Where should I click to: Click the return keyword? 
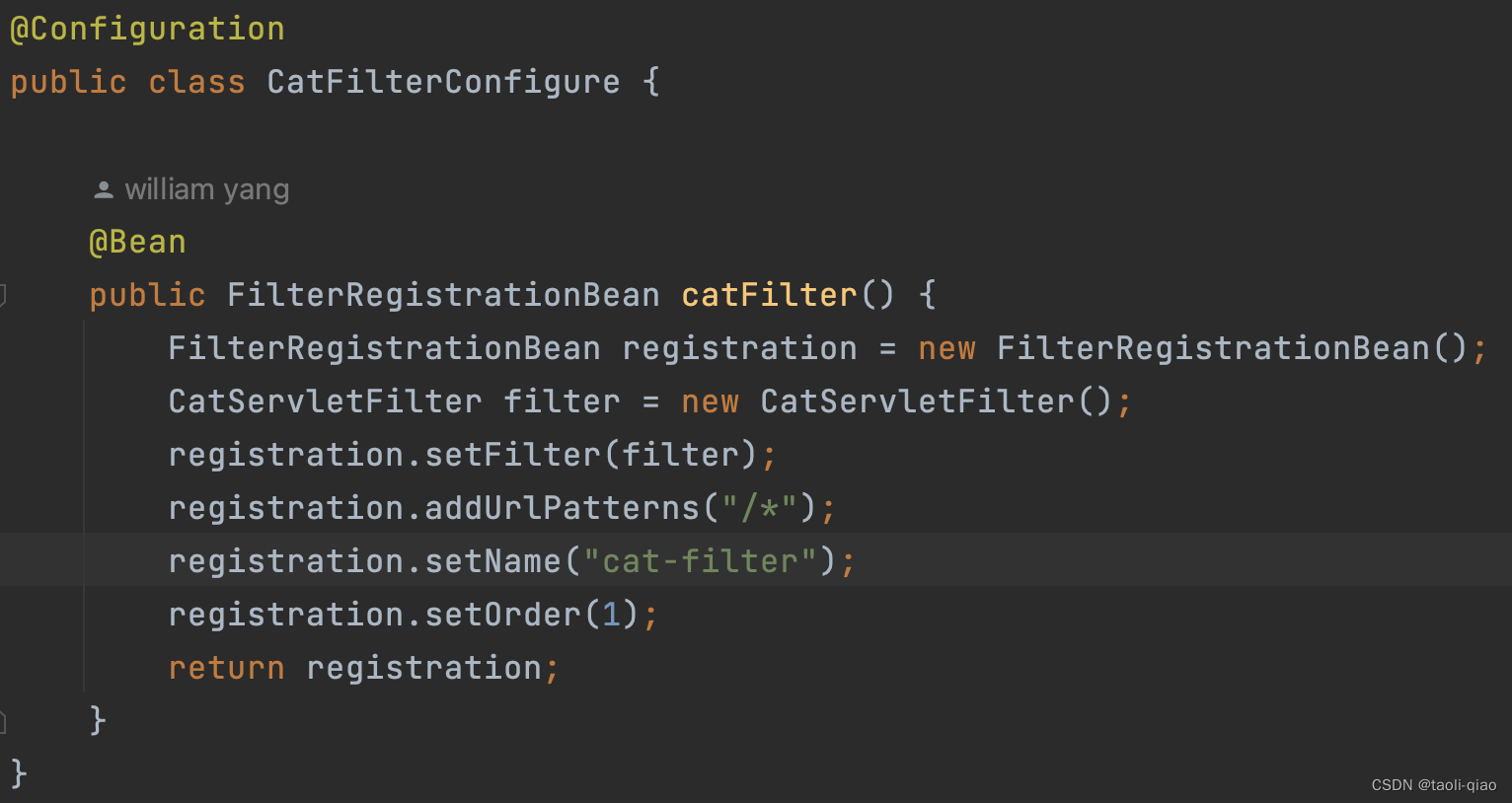226,668
